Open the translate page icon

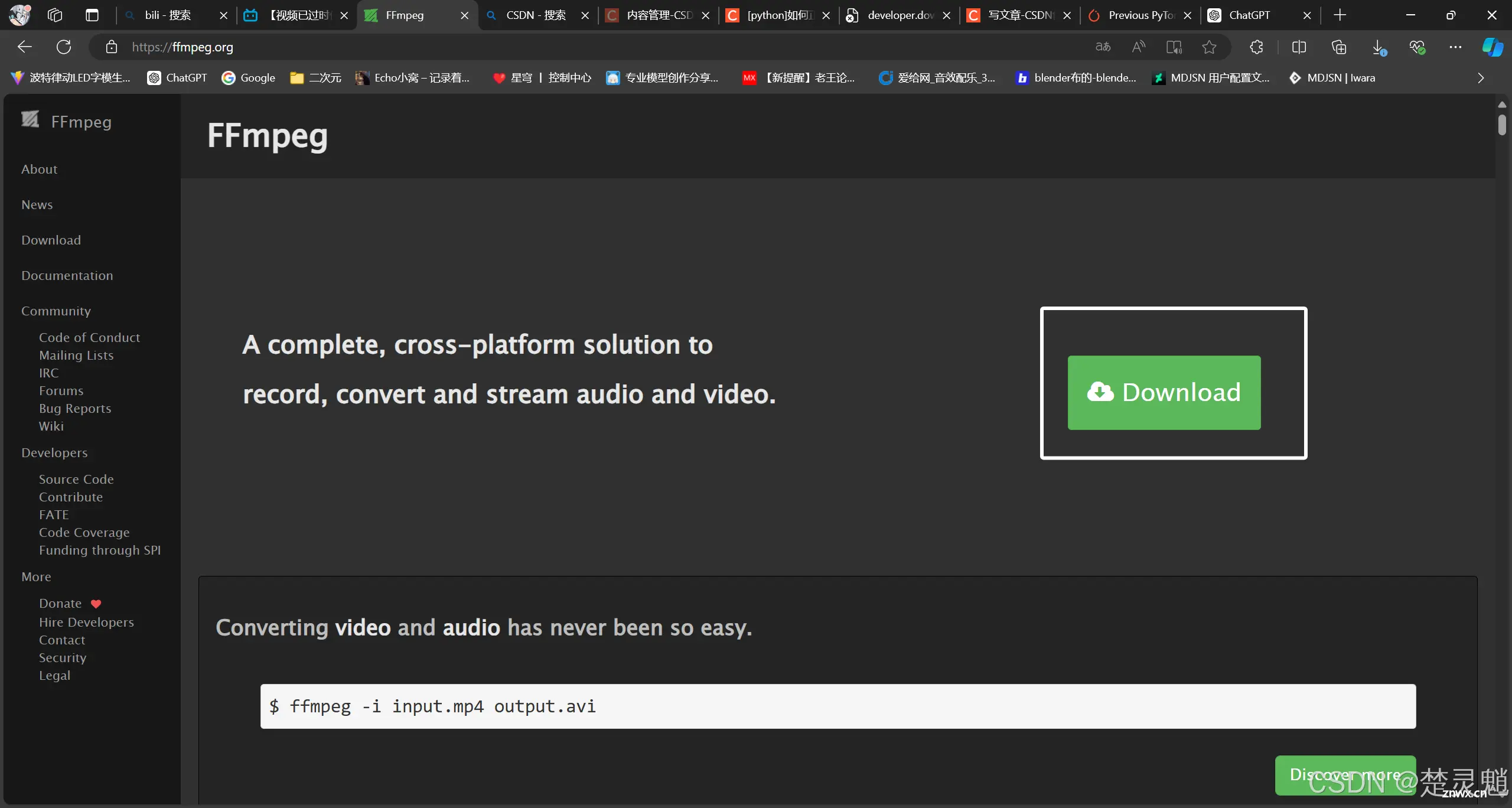1103,47
